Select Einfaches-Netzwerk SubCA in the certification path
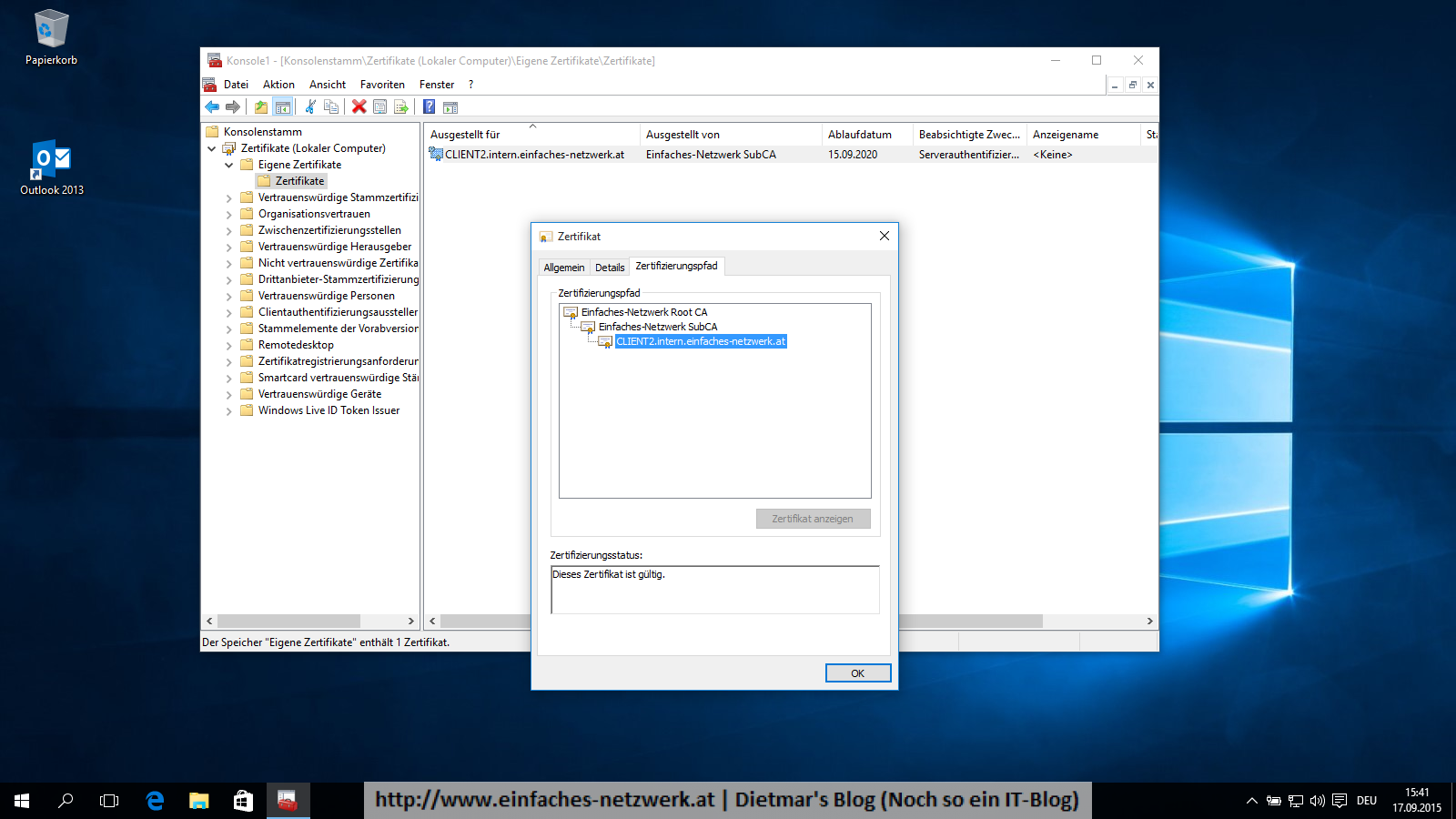 click(x=658, y=327)
